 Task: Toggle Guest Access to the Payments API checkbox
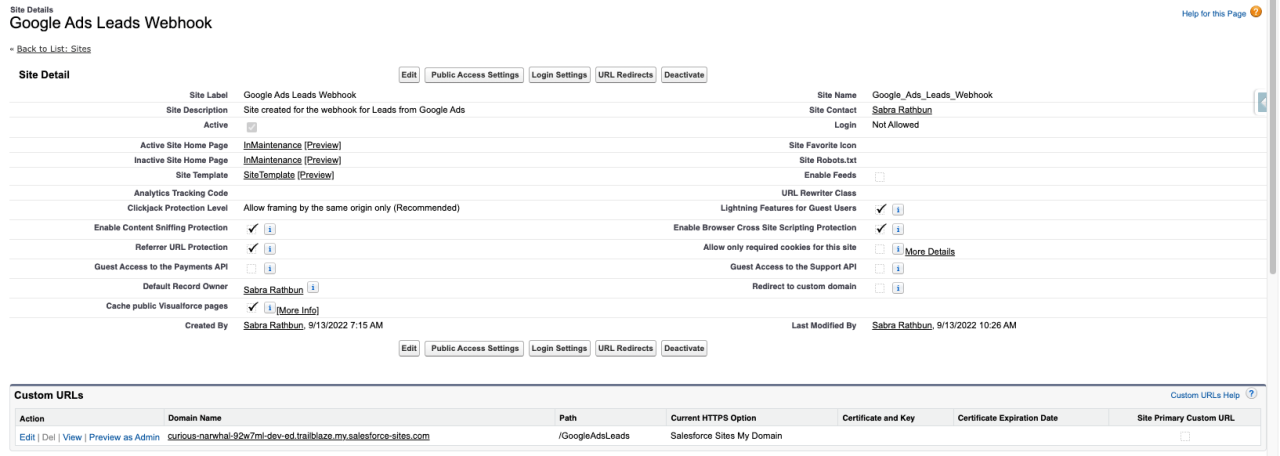coord(251,269)
